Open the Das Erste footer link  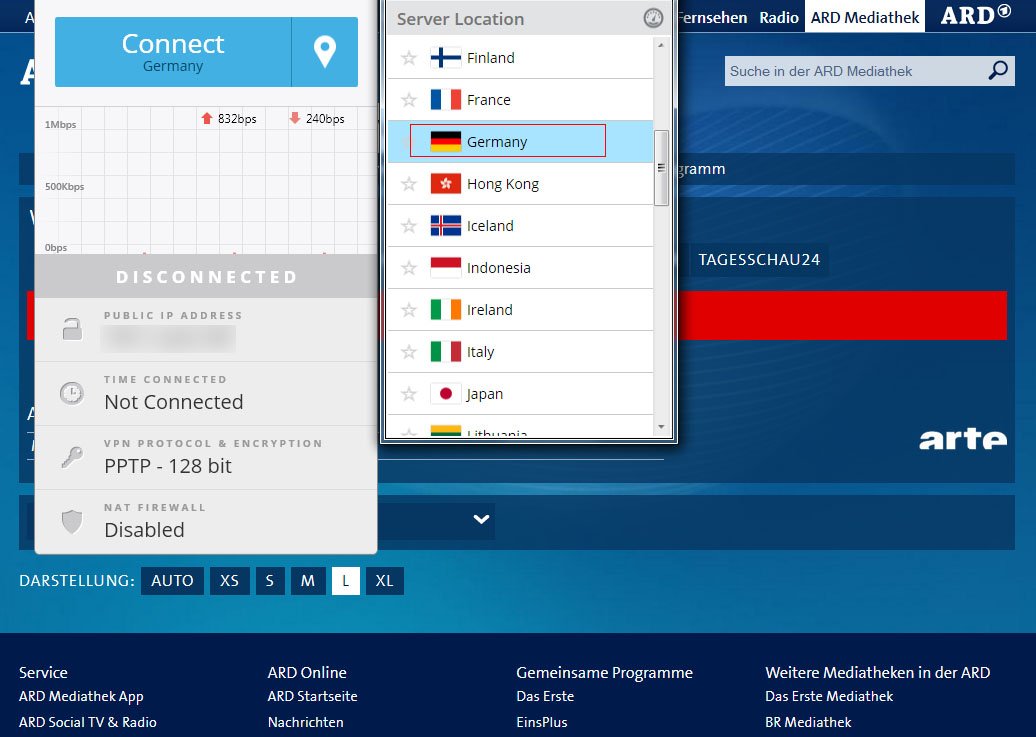[545, 697]
